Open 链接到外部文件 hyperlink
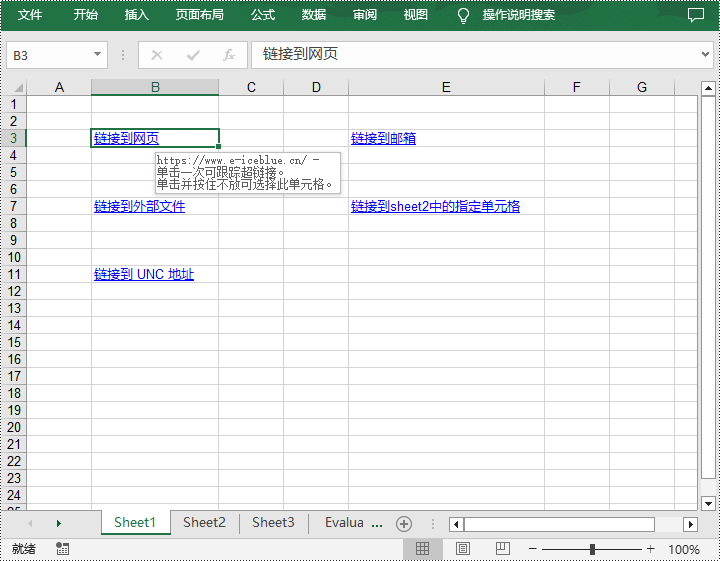 click(140, 206)
